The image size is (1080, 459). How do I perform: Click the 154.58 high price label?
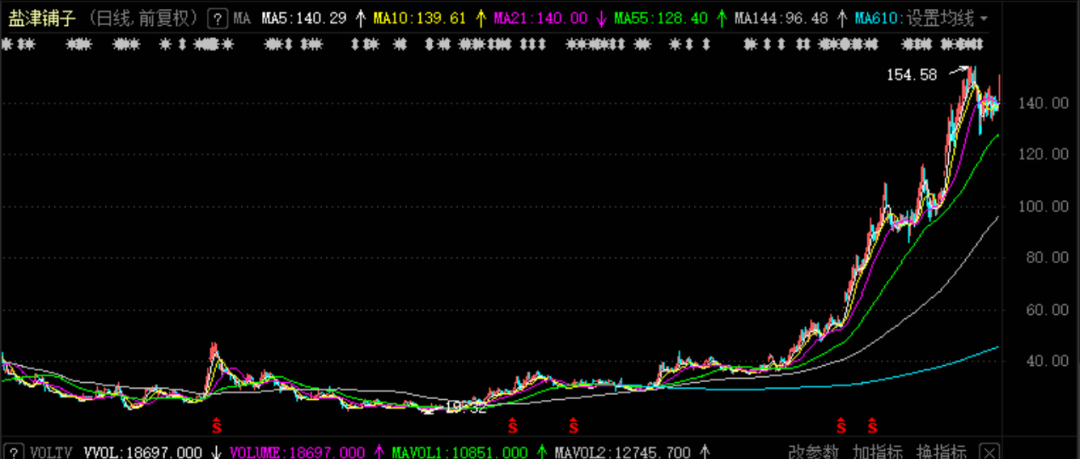(x=912, y=75)
